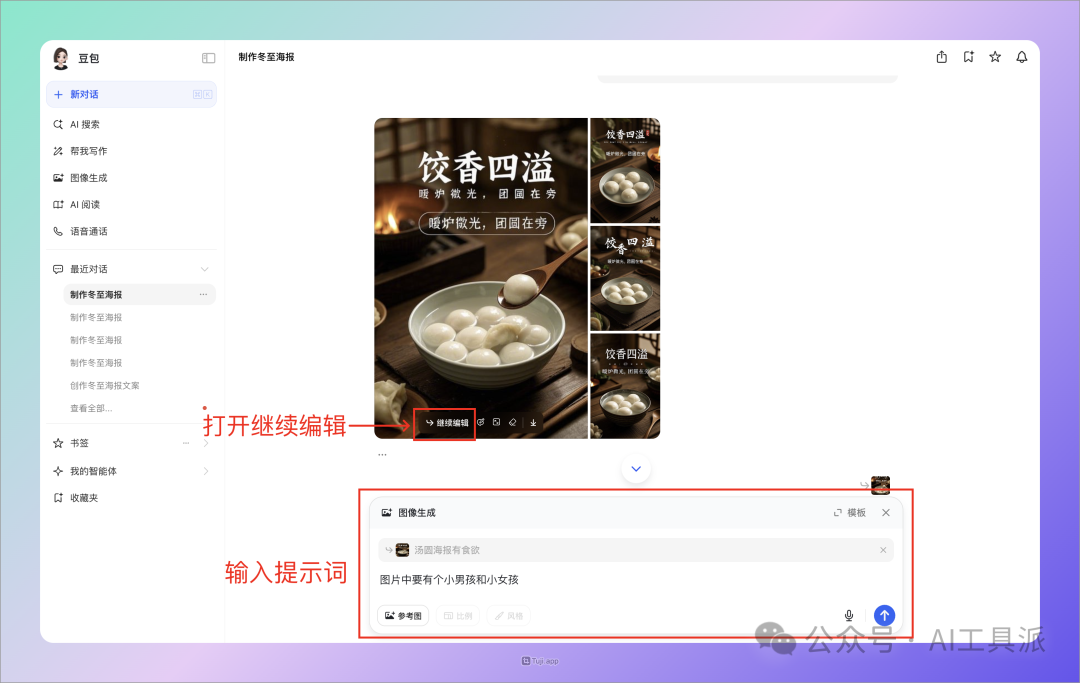The height and width of the screenshot is (683, 1080).
Task: Expand the 我的智能体 arrow
Action: click(206, 472)
